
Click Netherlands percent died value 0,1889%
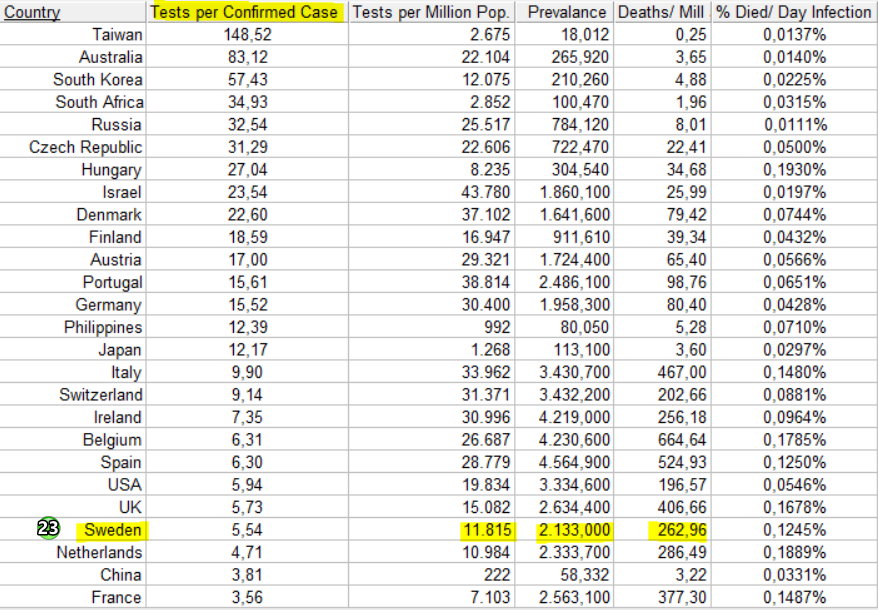coord(794,552)
